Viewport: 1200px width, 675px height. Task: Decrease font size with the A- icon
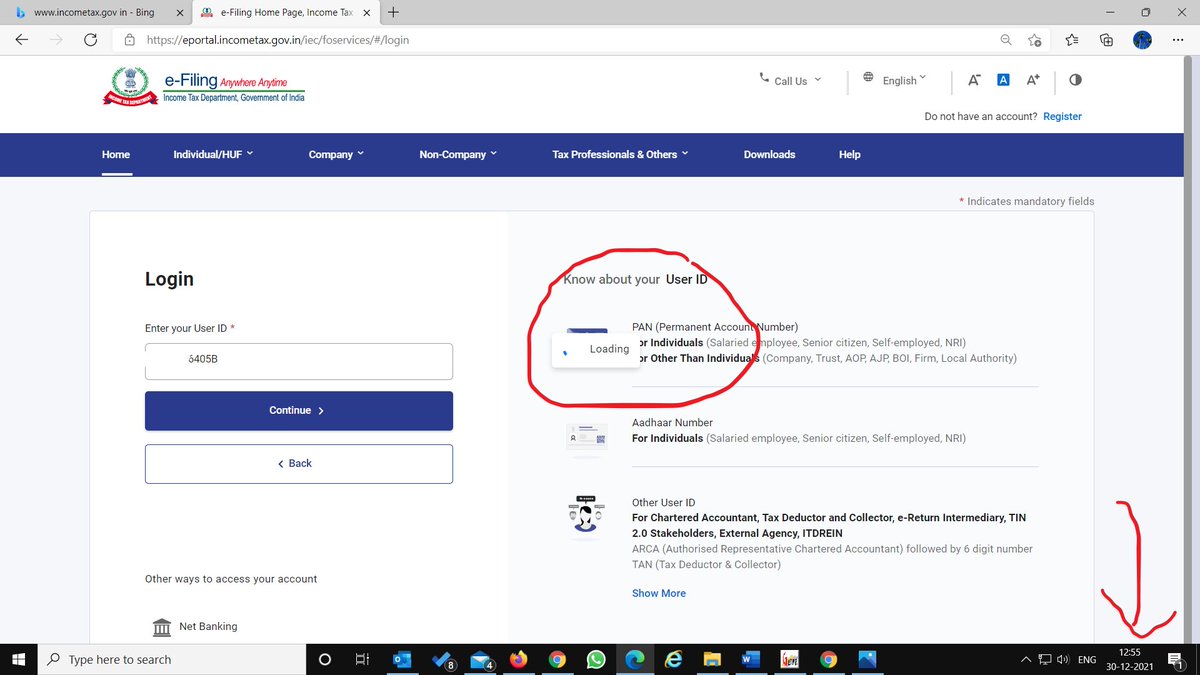pyautogui.click(x=974, y=80)
